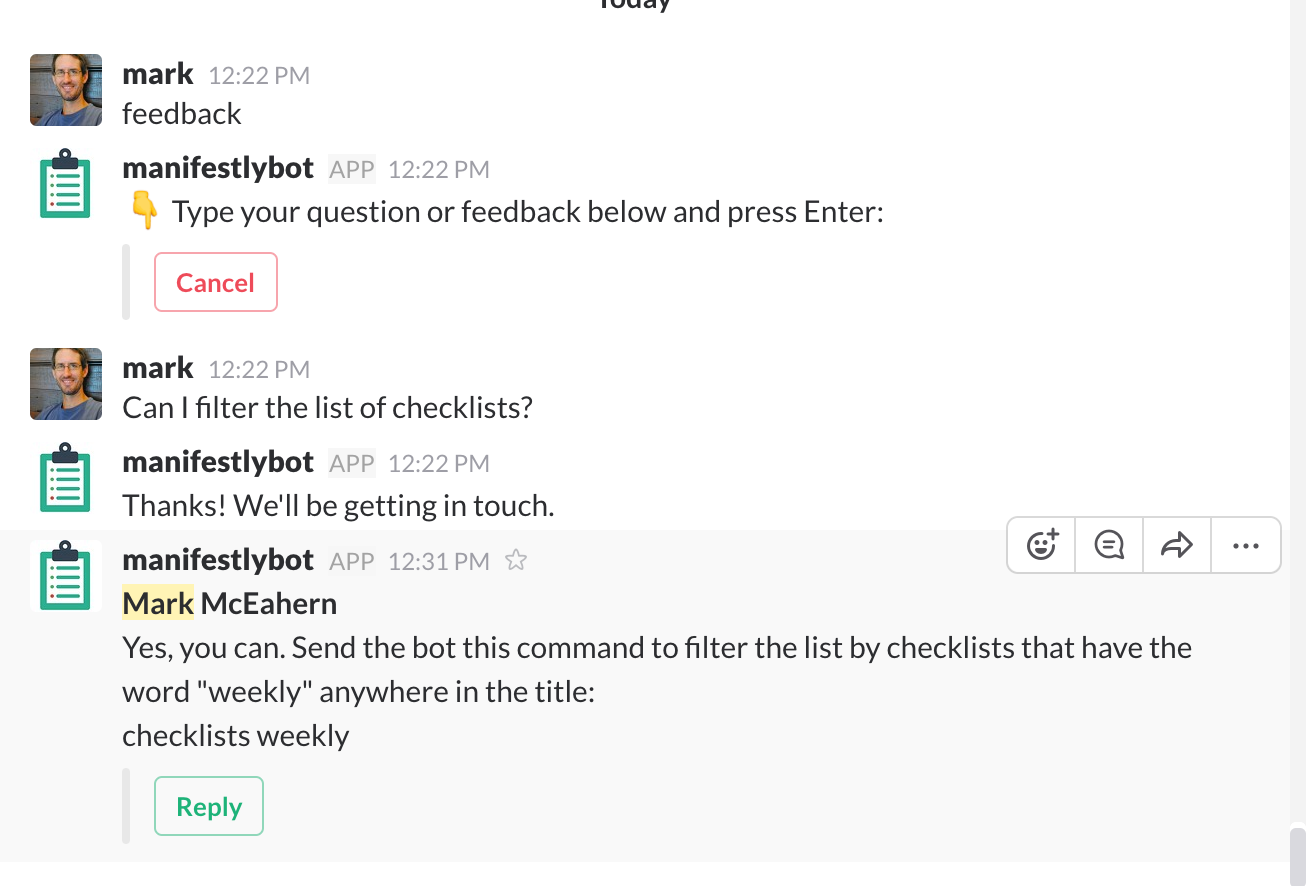Click manifestlybot clipboard icon beside Thanks message
Viewport: 1306px width, 886px height.
66,478
